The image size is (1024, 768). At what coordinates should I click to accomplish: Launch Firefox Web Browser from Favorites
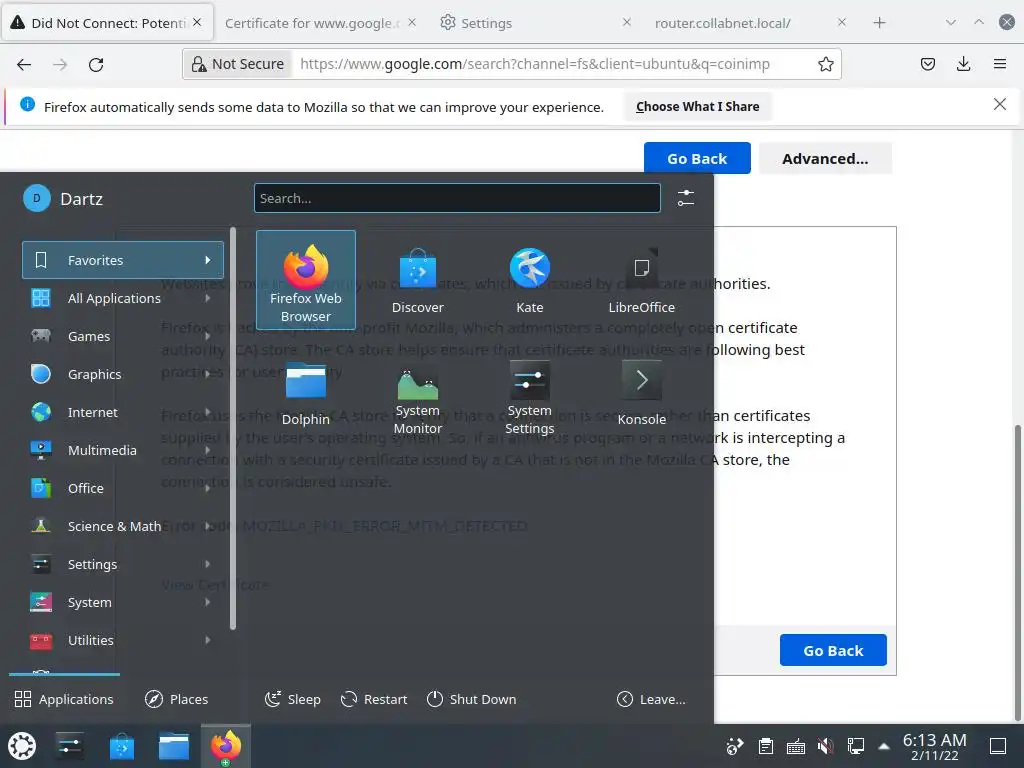pos(306,280)
